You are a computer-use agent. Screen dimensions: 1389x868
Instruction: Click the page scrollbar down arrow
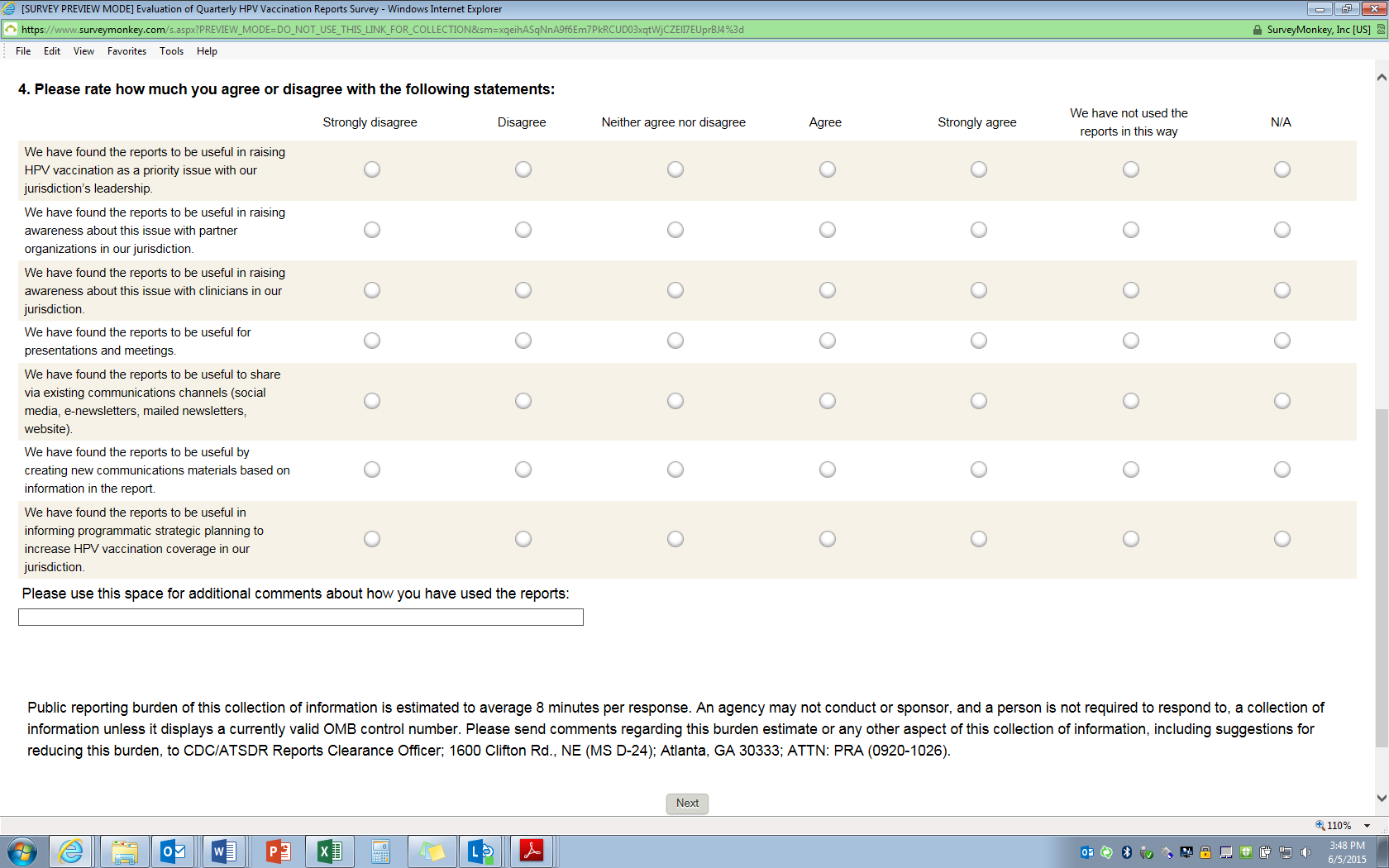1382,799
